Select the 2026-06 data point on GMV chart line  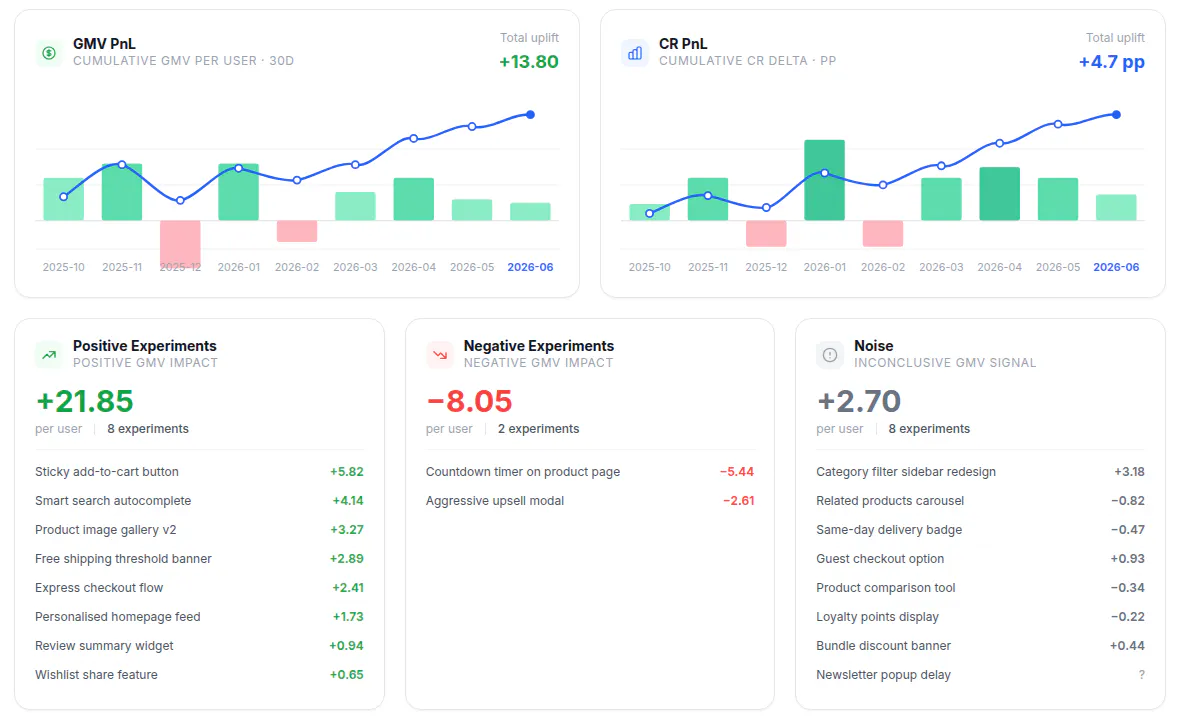531,115
